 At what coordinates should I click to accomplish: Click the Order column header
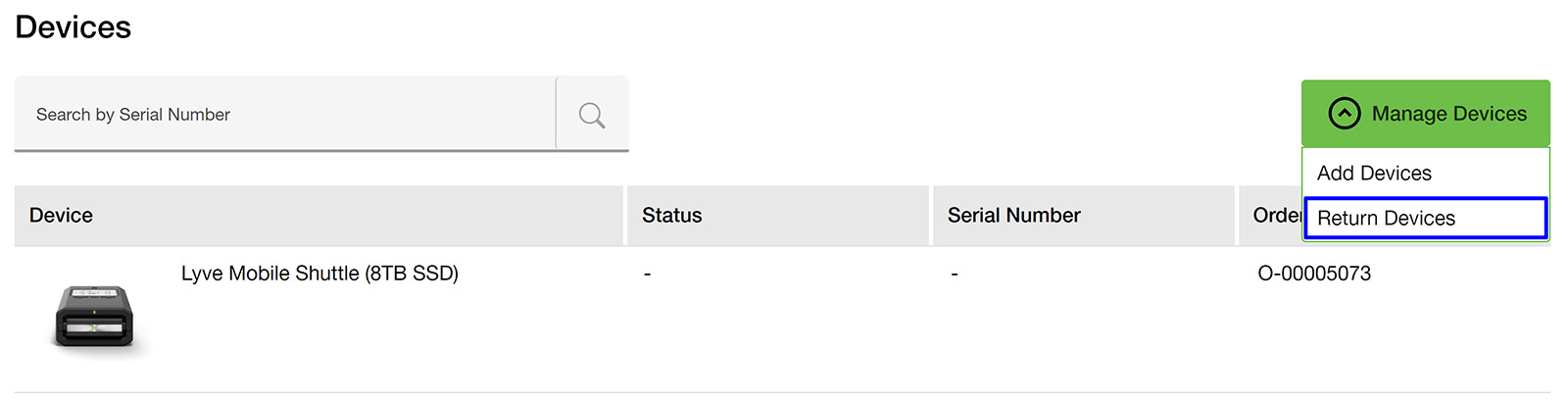[1274, 216]
